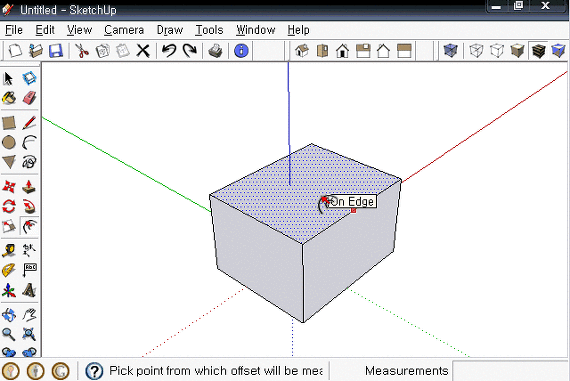Choose the Protractor tool
The image size is (570, 381).
click(x=9, y=270)
